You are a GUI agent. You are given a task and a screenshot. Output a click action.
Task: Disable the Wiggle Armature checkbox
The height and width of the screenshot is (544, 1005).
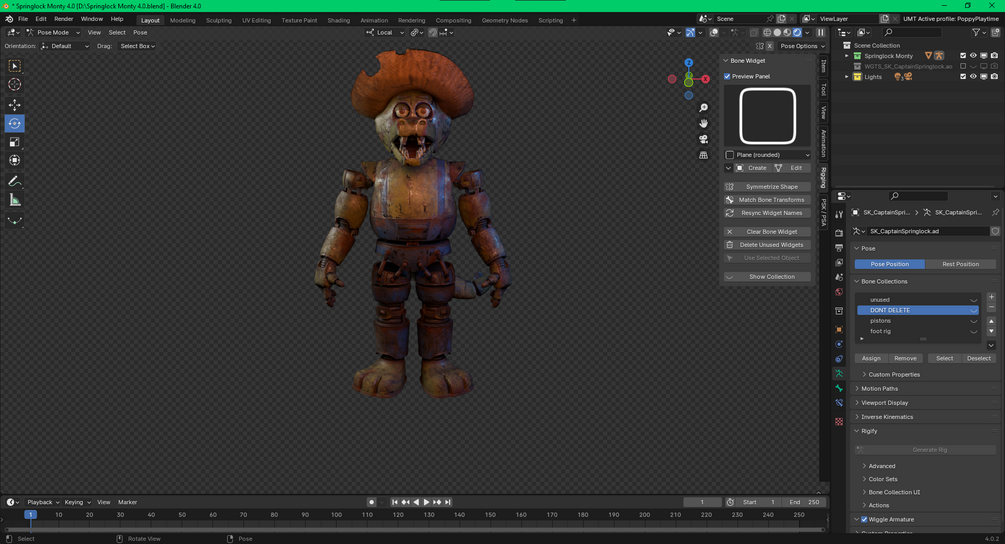865,519
